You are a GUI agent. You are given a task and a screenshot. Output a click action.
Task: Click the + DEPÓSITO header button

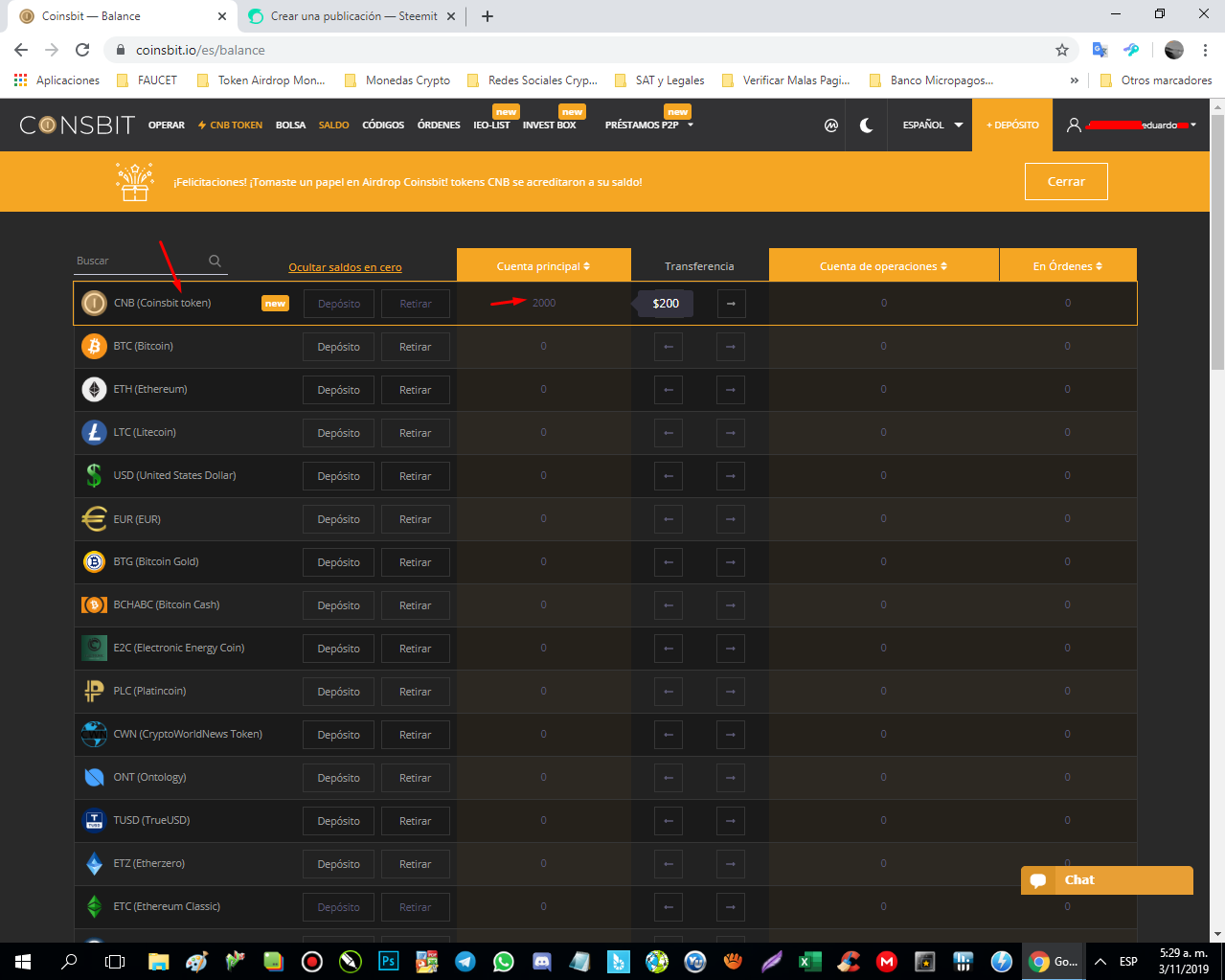(1012, 125)
